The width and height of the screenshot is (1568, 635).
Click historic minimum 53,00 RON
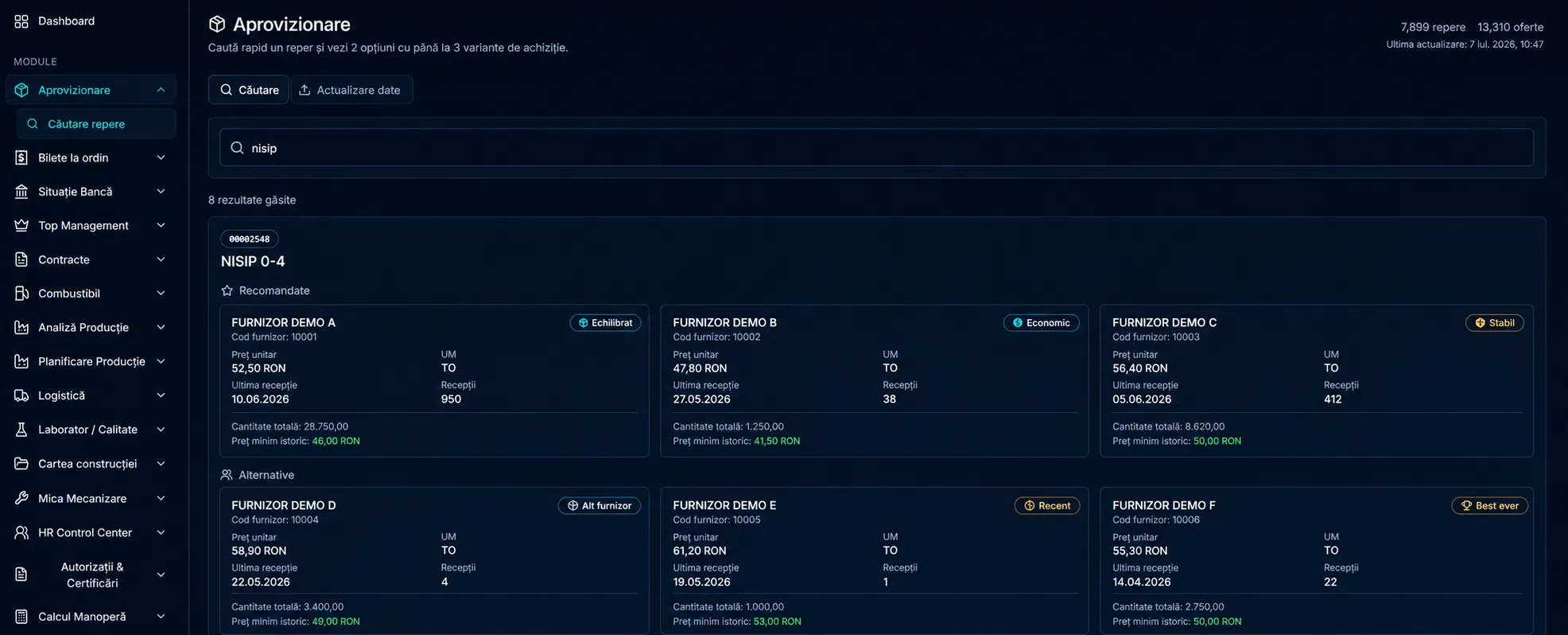777,621
